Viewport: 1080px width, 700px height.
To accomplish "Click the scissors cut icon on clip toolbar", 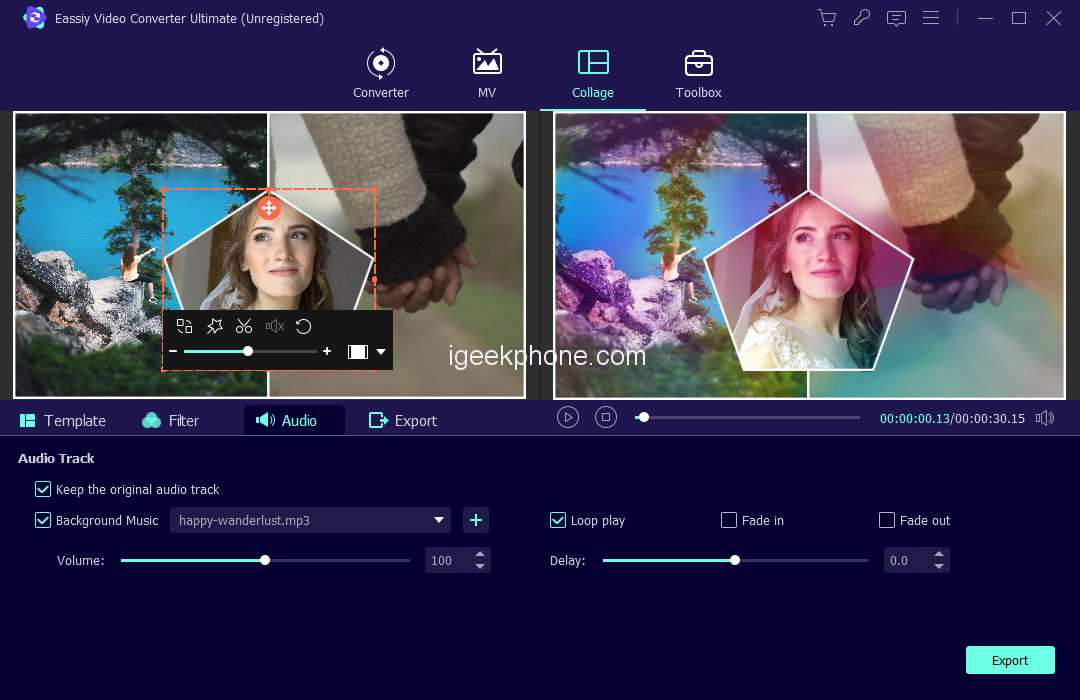I will [x=244, y=326].
